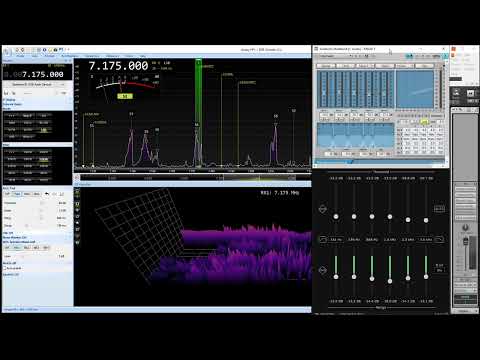Adjust sixth band Threshold slider knob
The width and height of the screenshot is (480, 360).
[426, 220]
